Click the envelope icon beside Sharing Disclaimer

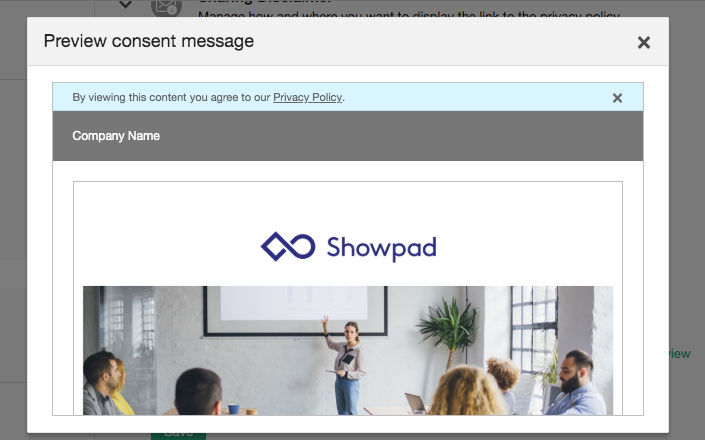166,8
